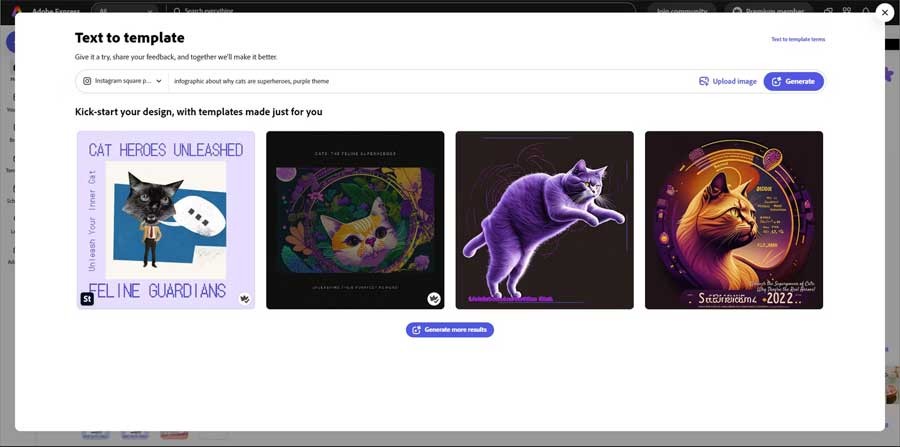Open the Text to template terms link
The image size is (900, 447).
[797, 39]
